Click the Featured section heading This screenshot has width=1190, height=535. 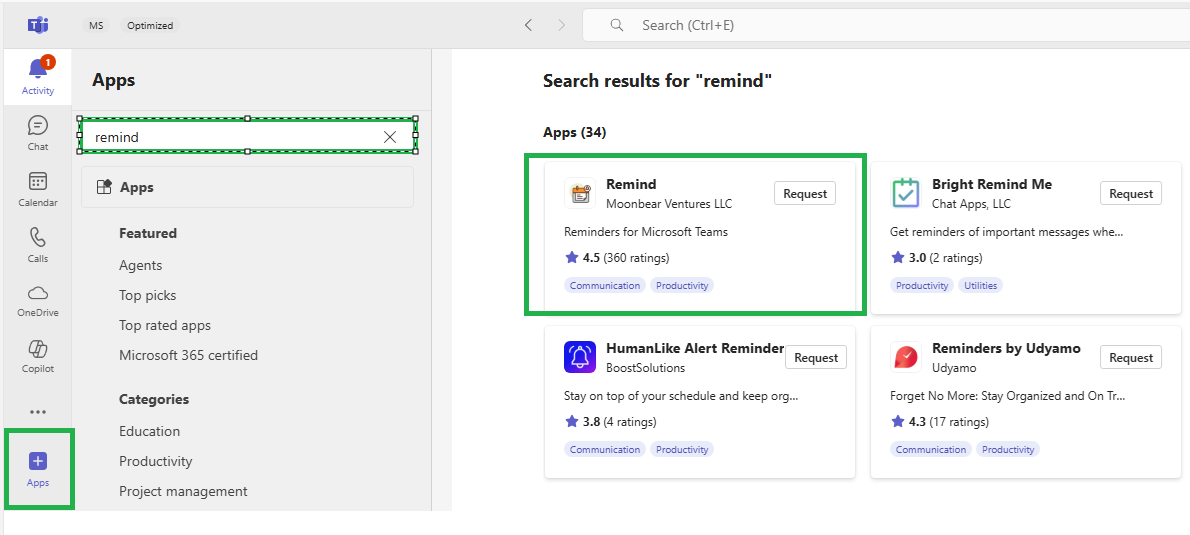[x=148, y=233]
